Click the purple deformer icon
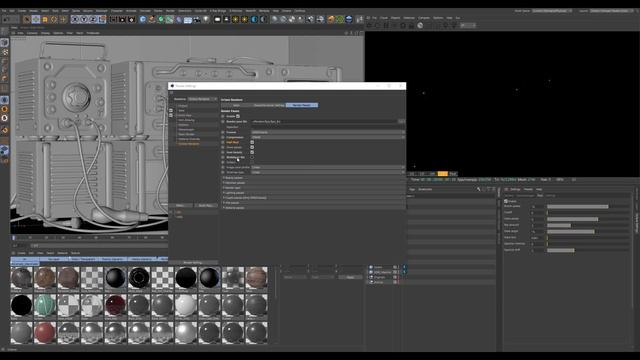The image size is (640, 360). tap(178, 19)
